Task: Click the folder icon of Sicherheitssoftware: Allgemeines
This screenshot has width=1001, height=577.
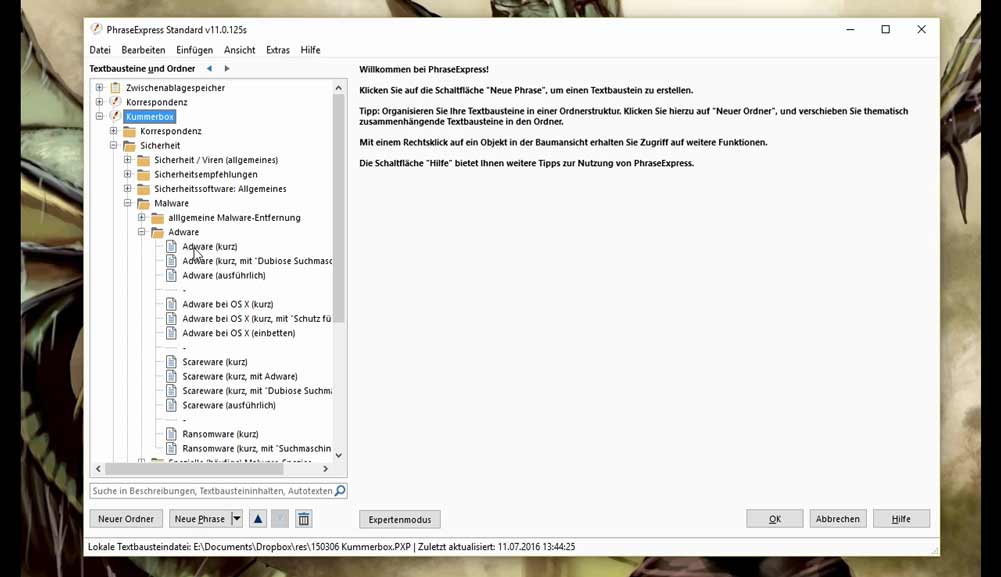Action: (144, 189)
